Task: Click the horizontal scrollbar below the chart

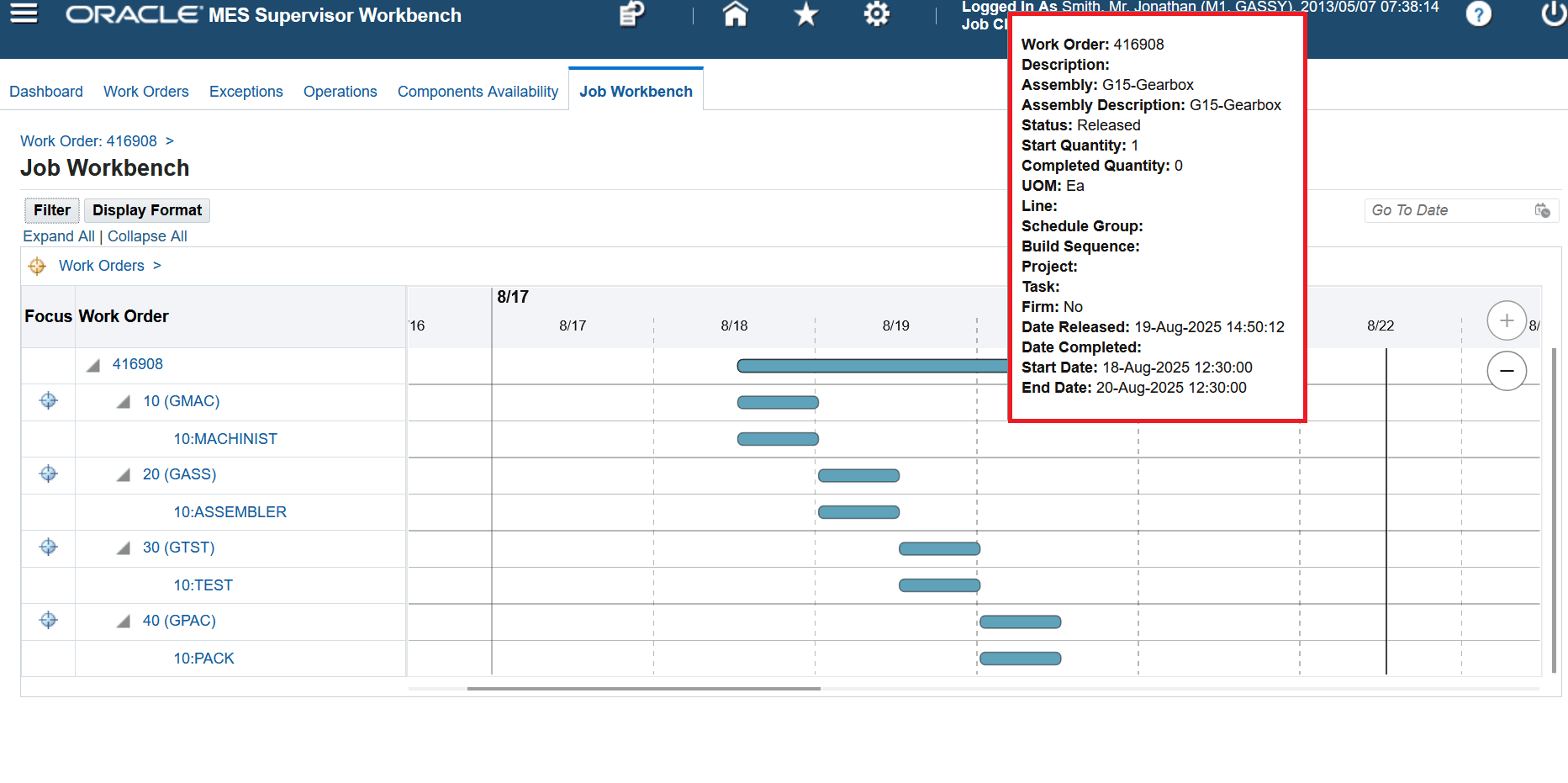Action: point(644,689)
